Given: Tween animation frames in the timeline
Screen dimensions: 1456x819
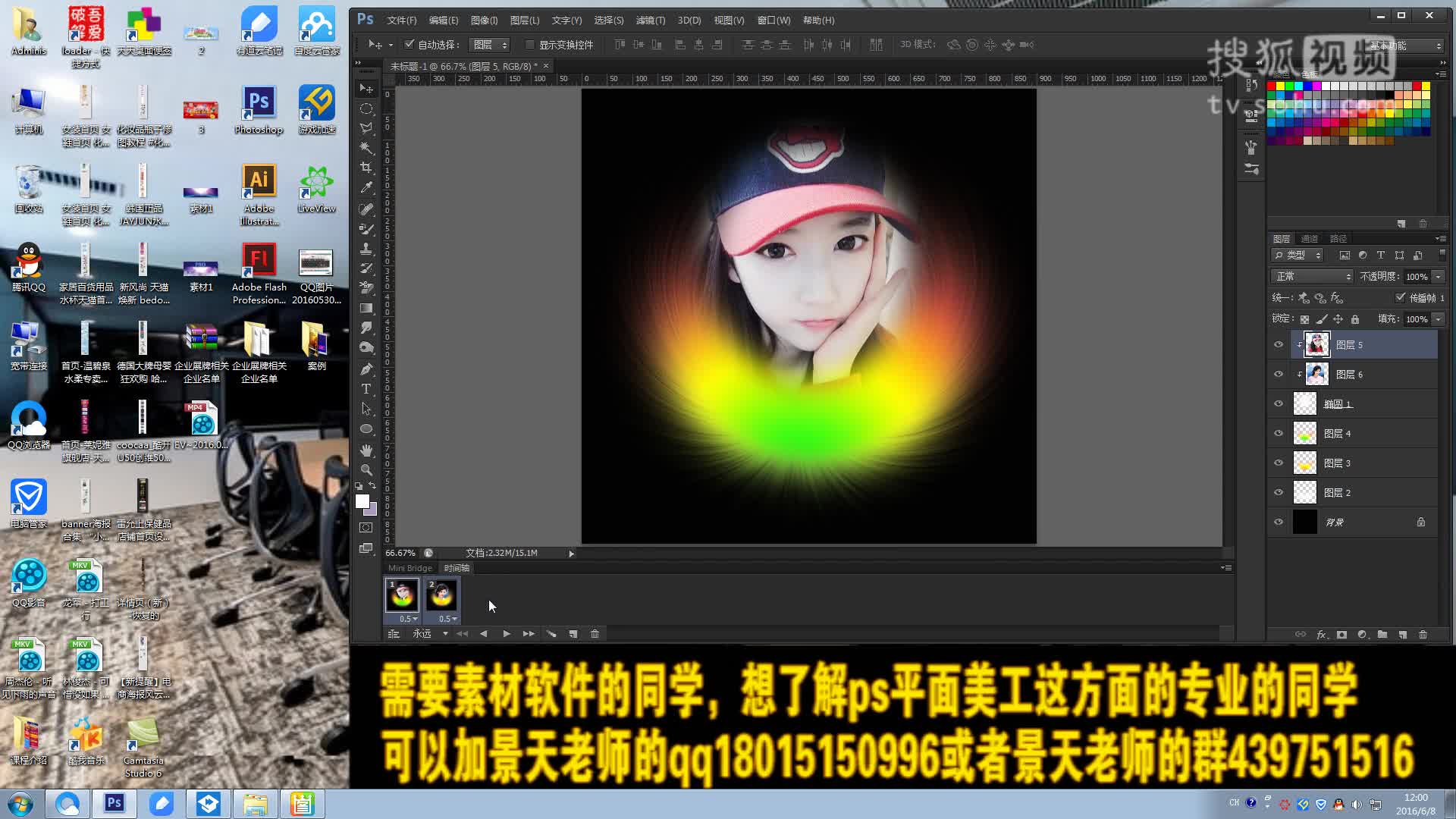Looking at the screenshot, I should 551,634.
